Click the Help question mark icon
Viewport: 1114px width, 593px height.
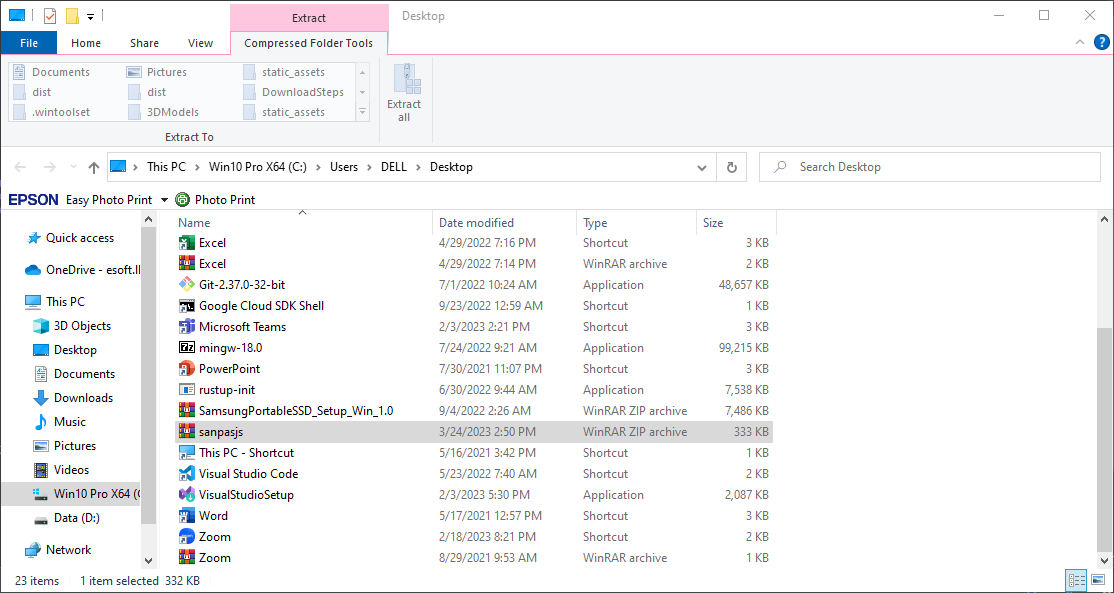tap(1101, 42)
